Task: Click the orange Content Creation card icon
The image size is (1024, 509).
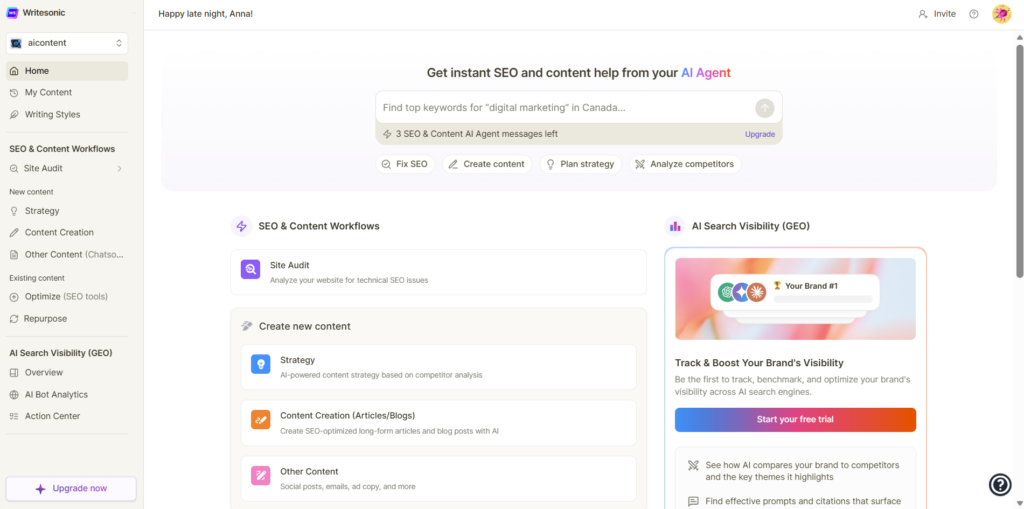Action: (x=260, y=421)
